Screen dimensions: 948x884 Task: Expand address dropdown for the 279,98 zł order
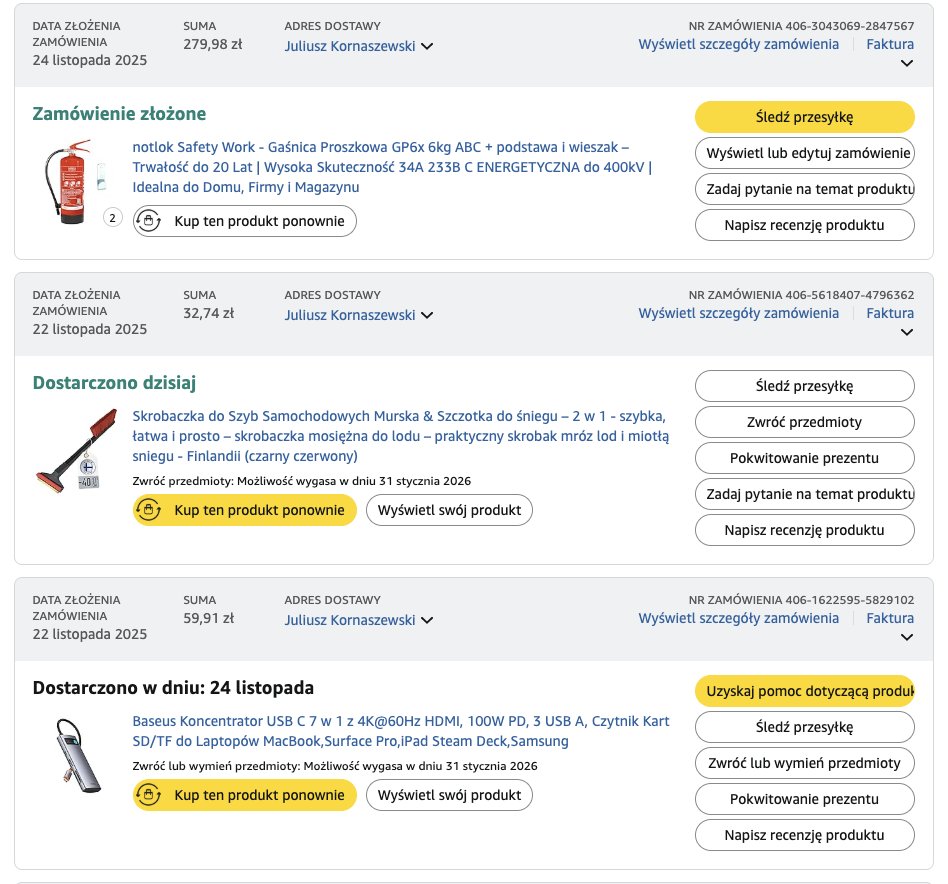[427, 47]
